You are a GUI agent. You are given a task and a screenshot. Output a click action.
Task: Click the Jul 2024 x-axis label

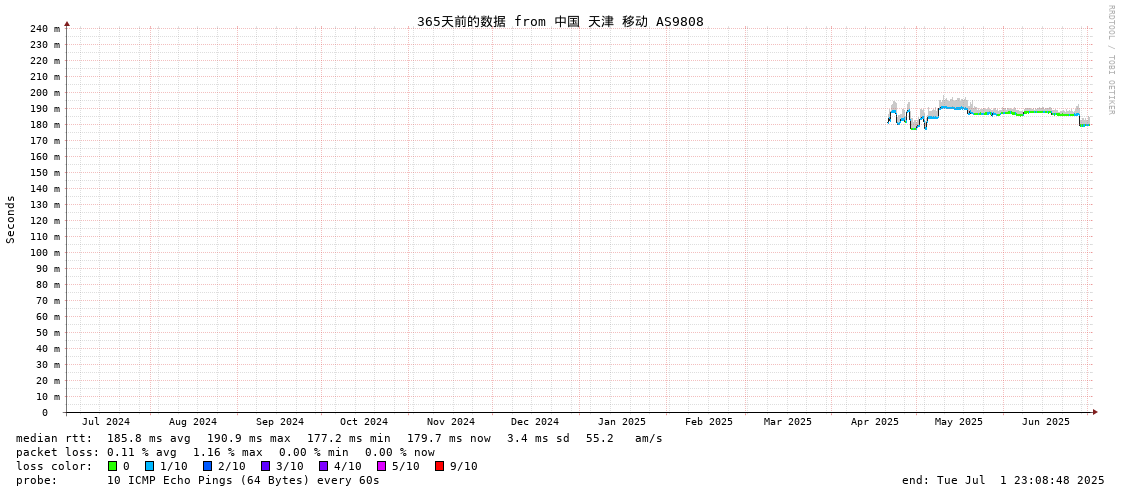(x=107, y=422)
